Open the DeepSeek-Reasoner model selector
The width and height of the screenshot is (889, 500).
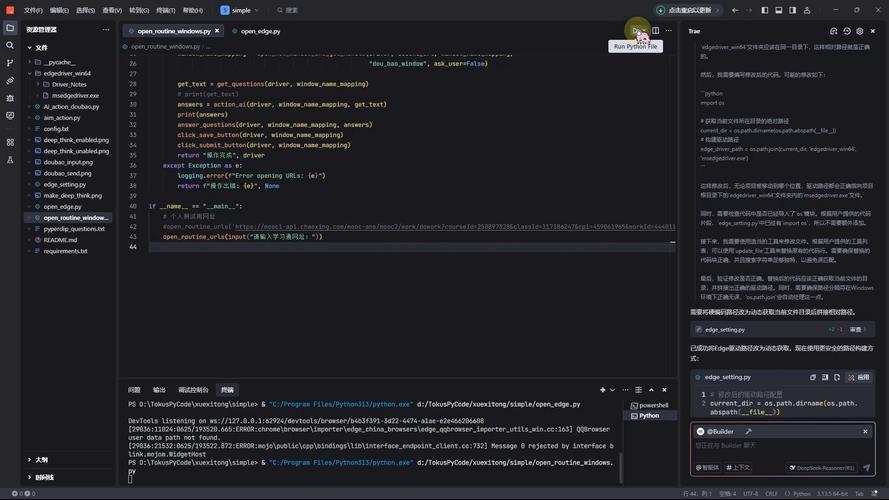point(822,468)
